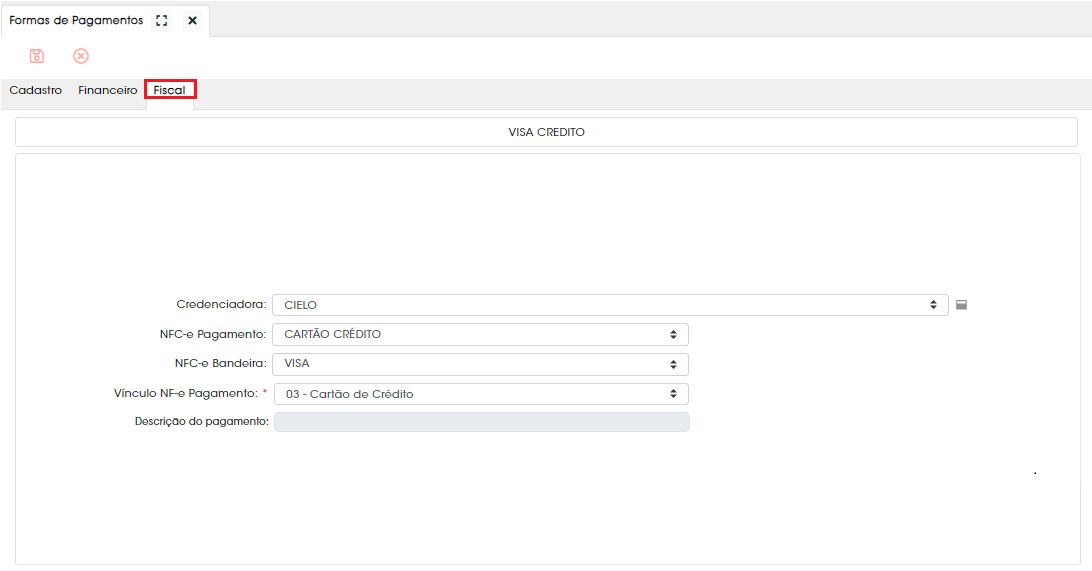Viewport: 1092px width, 571px height.
Task: Click the Credenciadora field label
Action: pyautogui.click(x=221, y=304)
